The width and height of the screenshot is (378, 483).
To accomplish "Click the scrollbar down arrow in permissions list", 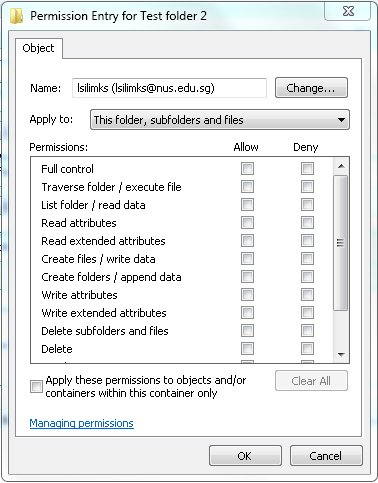I will pos(341,354).
